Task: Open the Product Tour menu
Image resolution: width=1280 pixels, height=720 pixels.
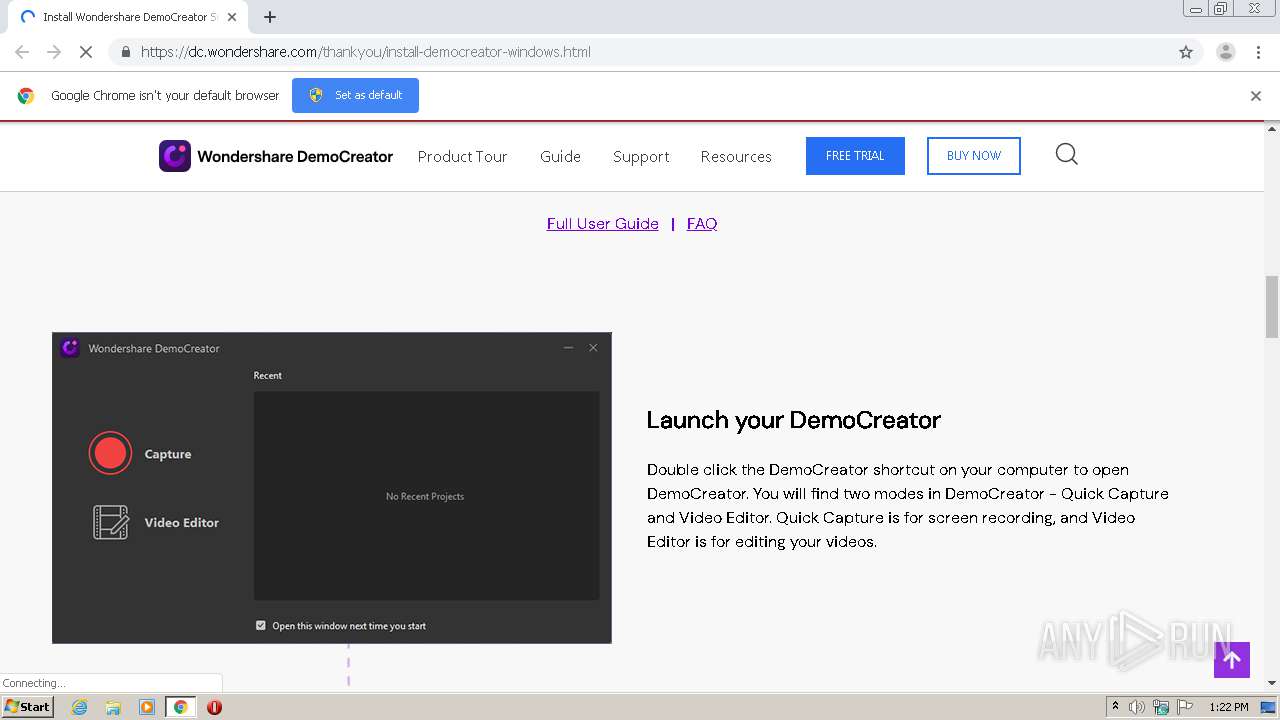Action: click(462, 156)
